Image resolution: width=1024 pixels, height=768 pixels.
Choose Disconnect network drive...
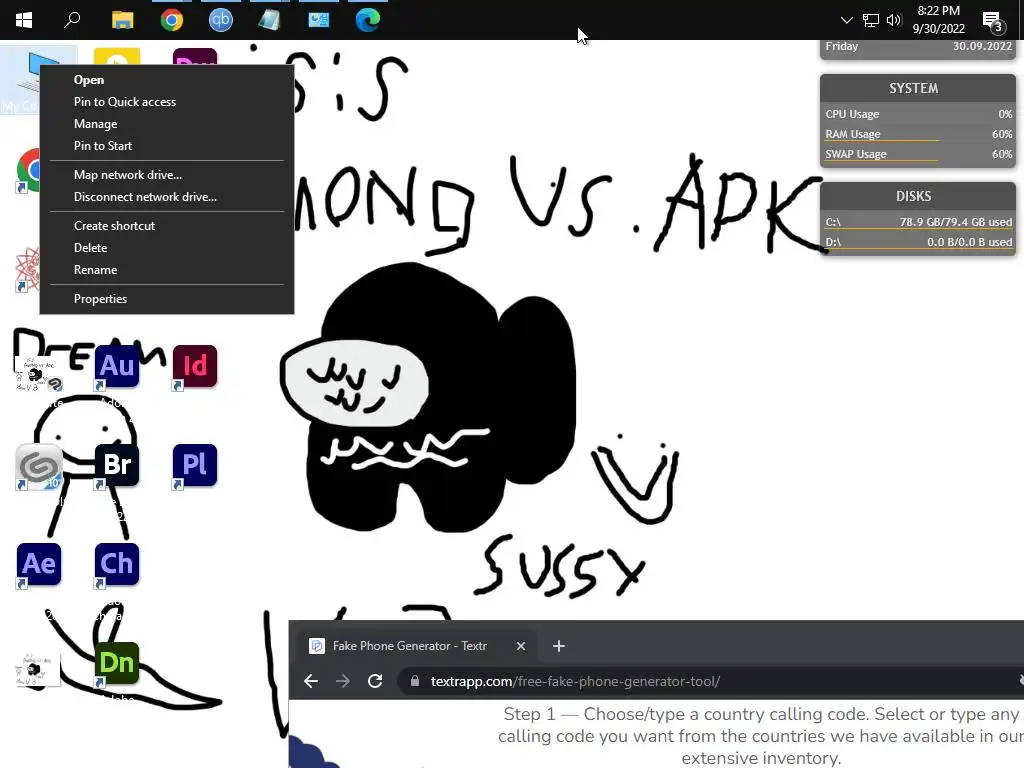point(167,197)
